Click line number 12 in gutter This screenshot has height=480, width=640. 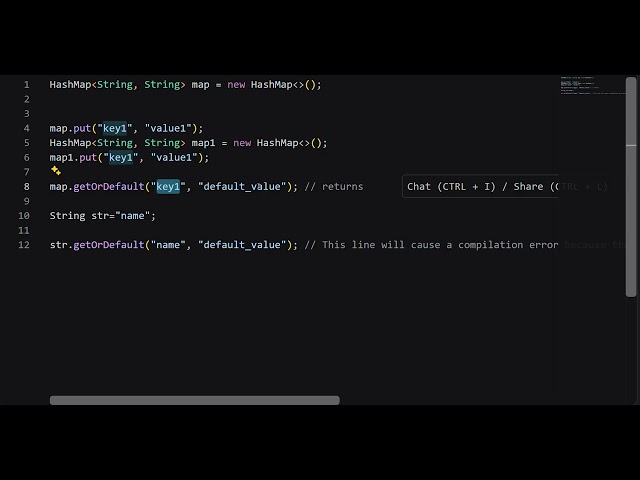point(24,245)
